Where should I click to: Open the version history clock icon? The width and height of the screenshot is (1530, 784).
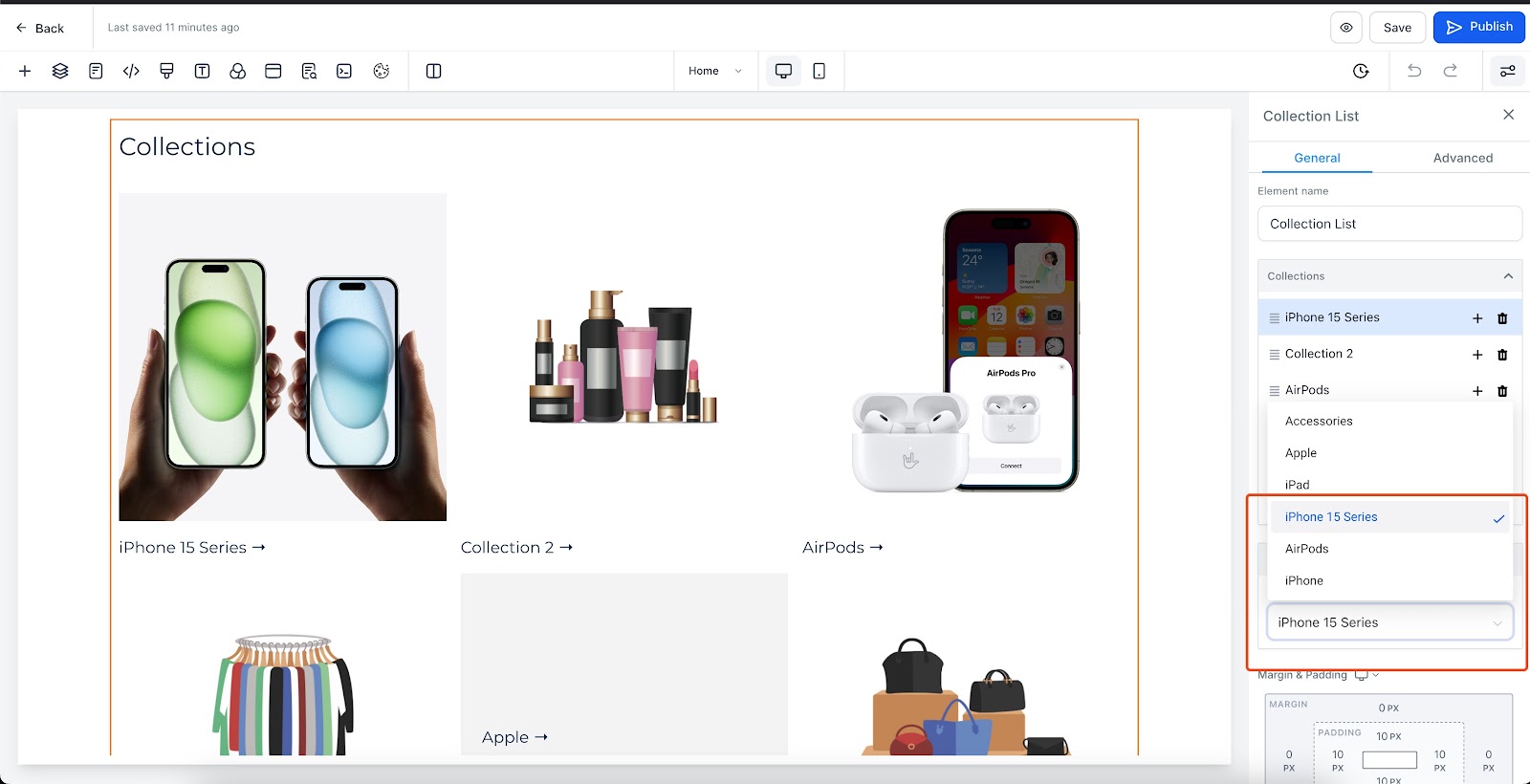point(1361,71)
